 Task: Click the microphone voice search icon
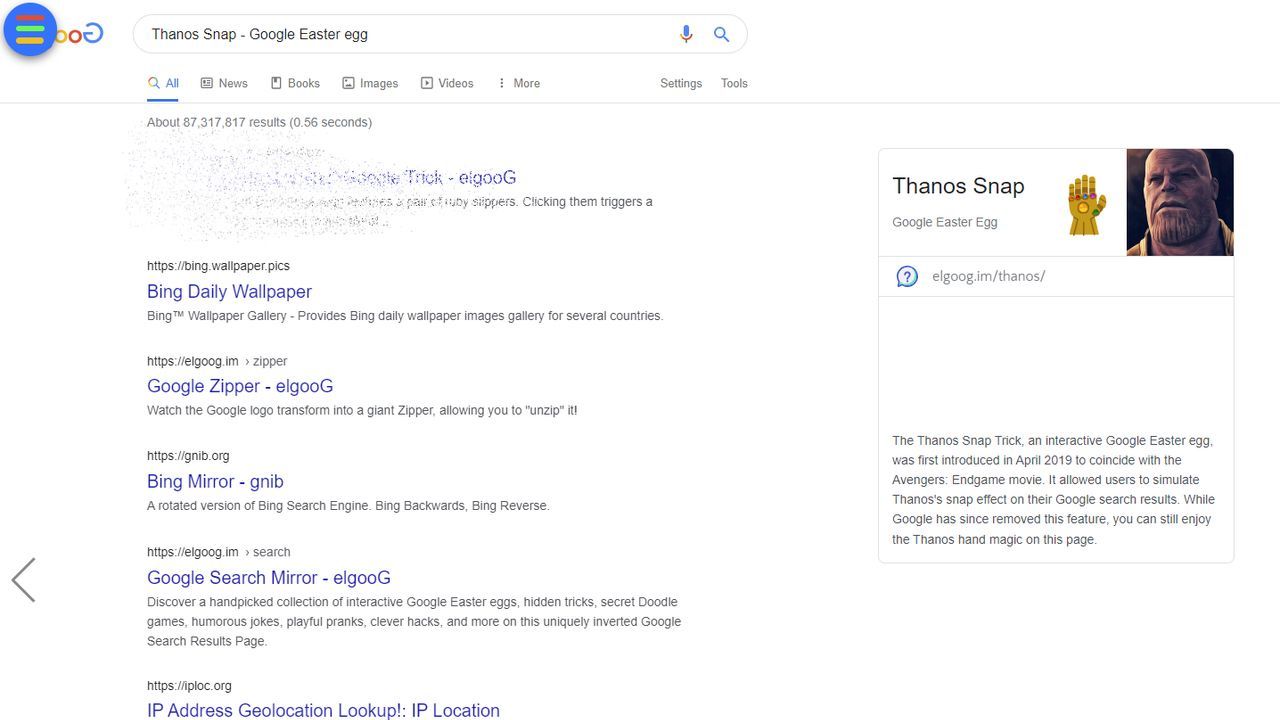[686, 34]
